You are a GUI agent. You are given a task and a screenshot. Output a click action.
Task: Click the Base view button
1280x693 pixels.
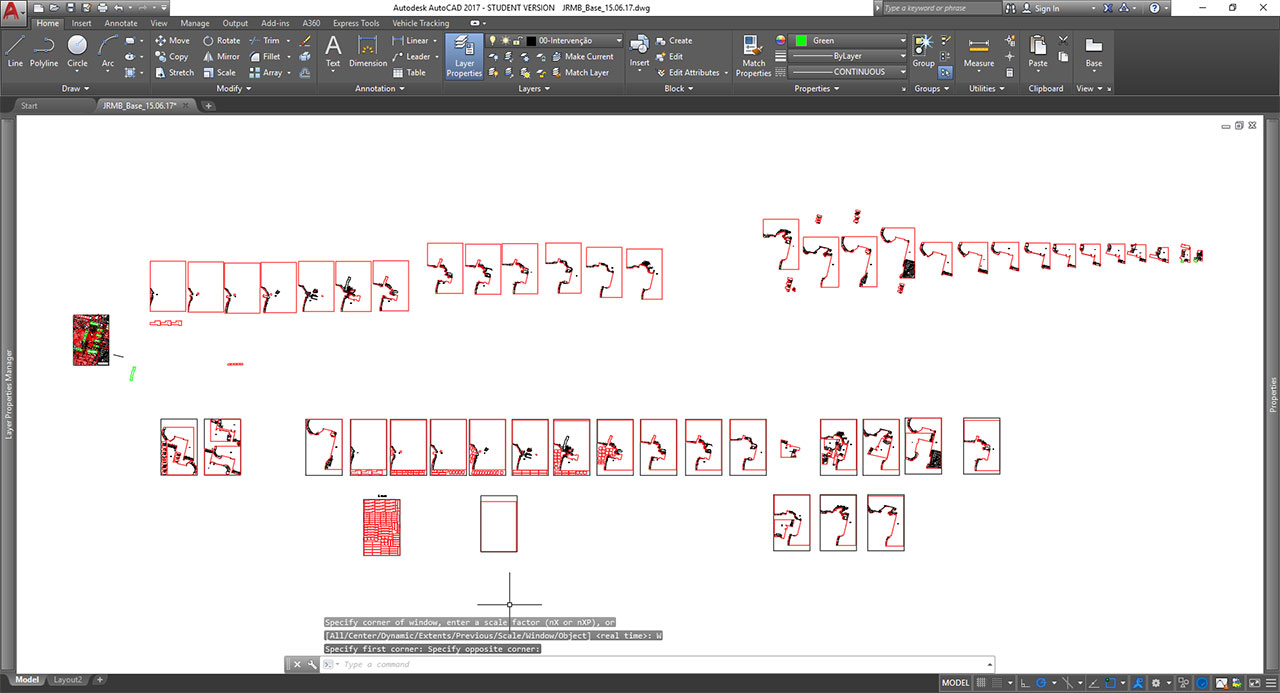[x=1094, y=51]
